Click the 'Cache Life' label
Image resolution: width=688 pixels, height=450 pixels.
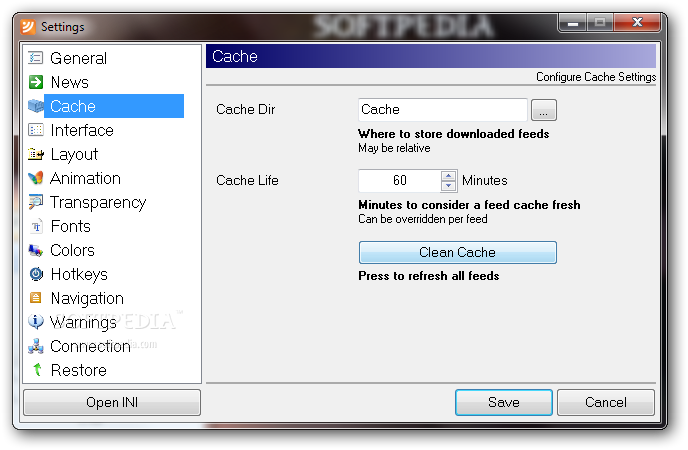(247, 181)
